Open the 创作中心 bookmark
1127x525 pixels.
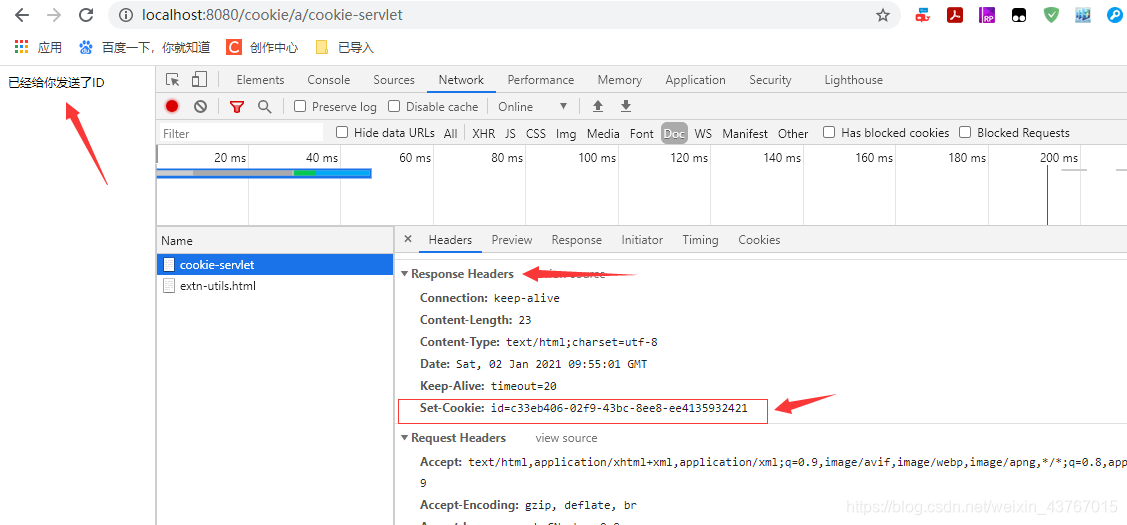coord(262,47)
